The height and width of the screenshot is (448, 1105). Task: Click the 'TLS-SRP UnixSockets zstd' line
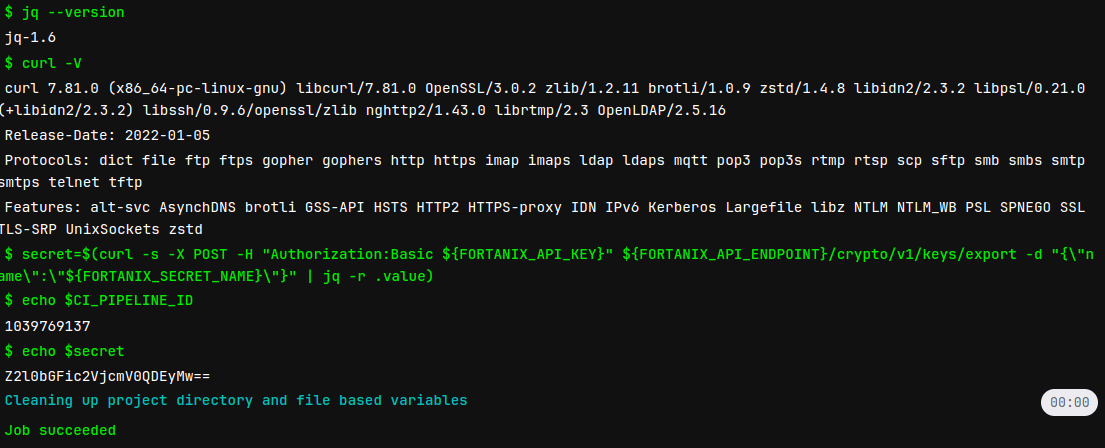101,230
